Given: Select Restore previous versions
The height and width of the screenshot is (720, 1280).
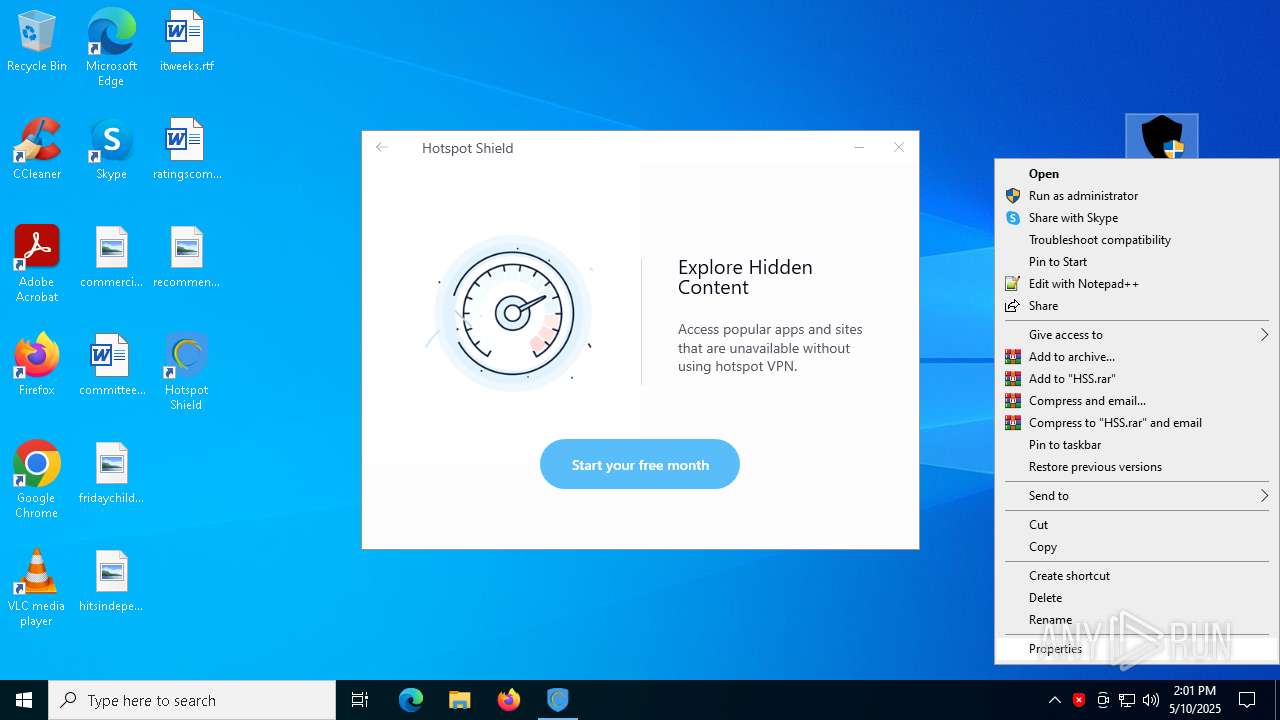Looking at the screenshot, I should (1137, 467).
